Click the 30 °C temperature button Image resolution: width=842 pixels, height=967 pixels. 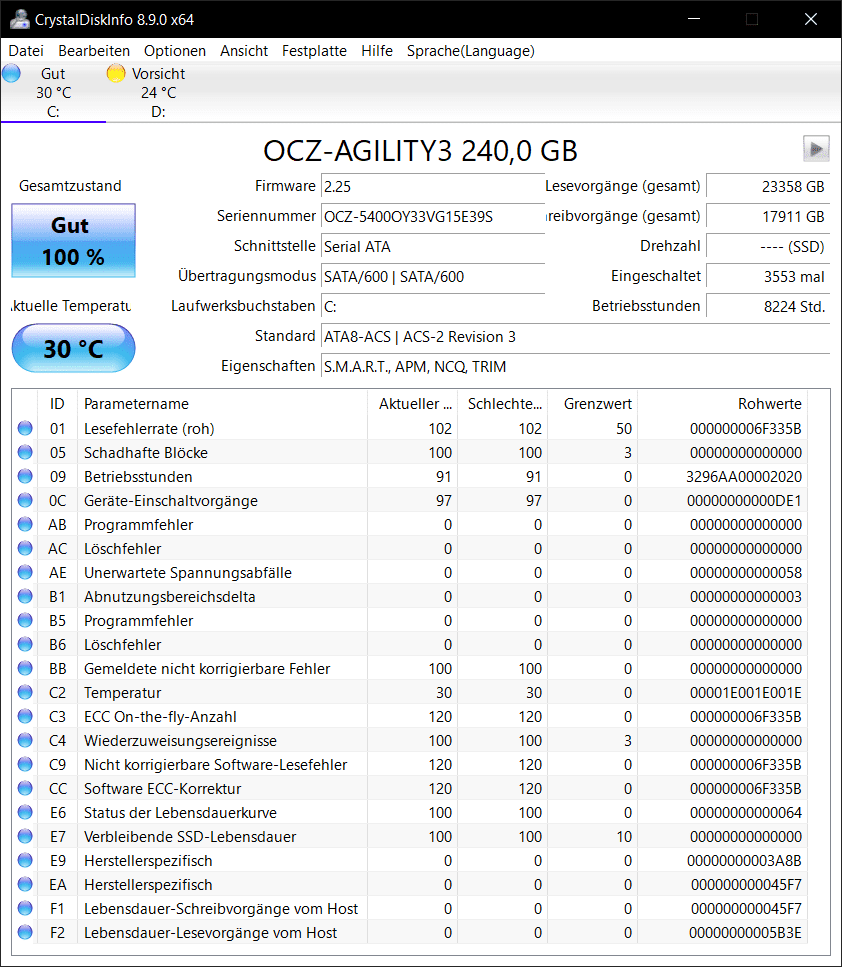pos(73,348)
